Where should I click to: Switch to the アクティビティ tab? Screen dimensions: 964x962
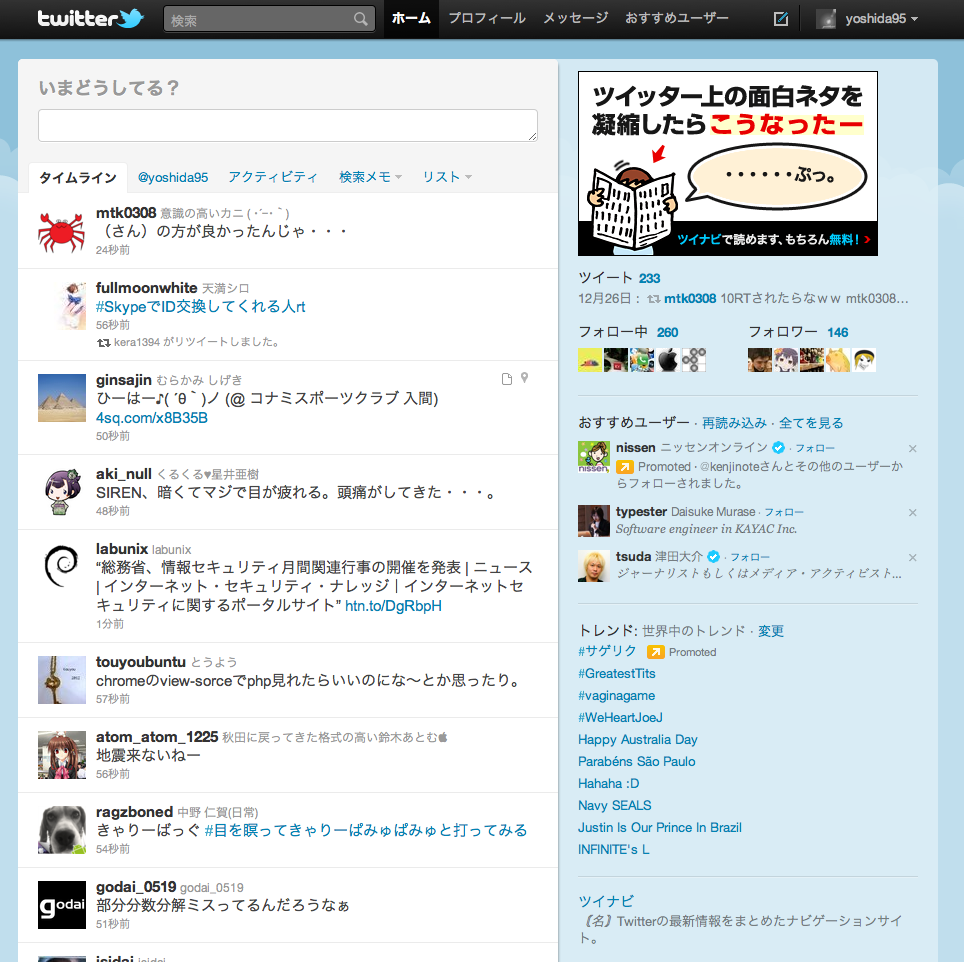[272, 177]
